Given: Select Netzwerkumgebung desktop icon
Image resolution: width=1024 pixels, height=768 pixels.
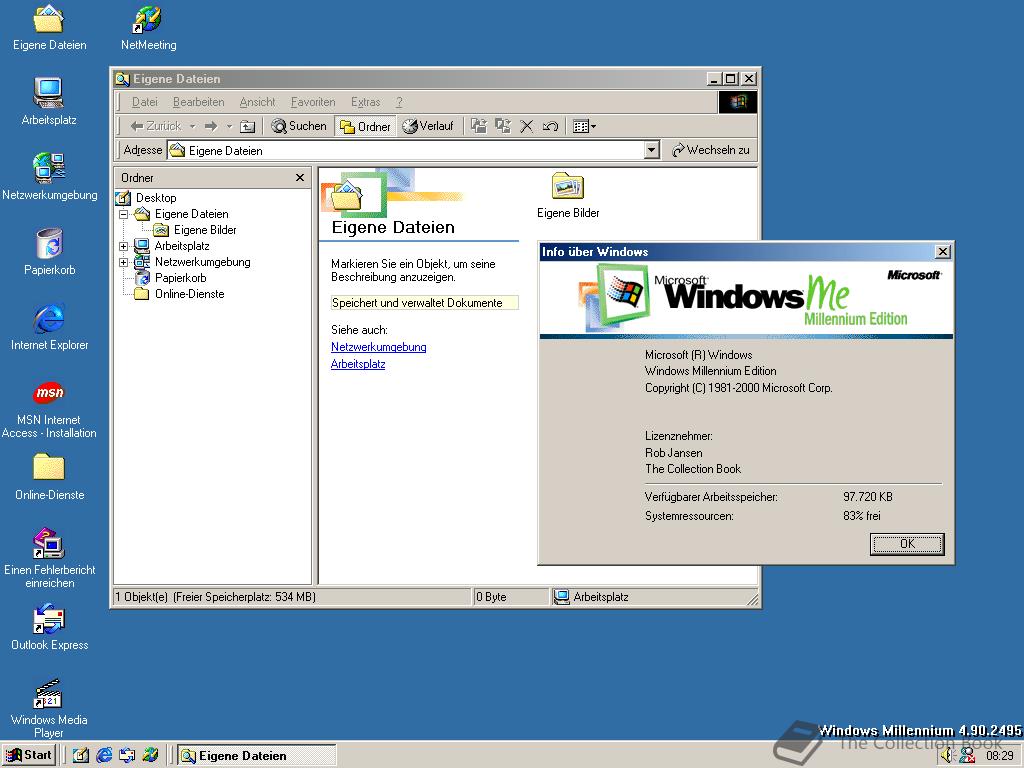Looking at the screenshot, I should (x=49, y=177).
